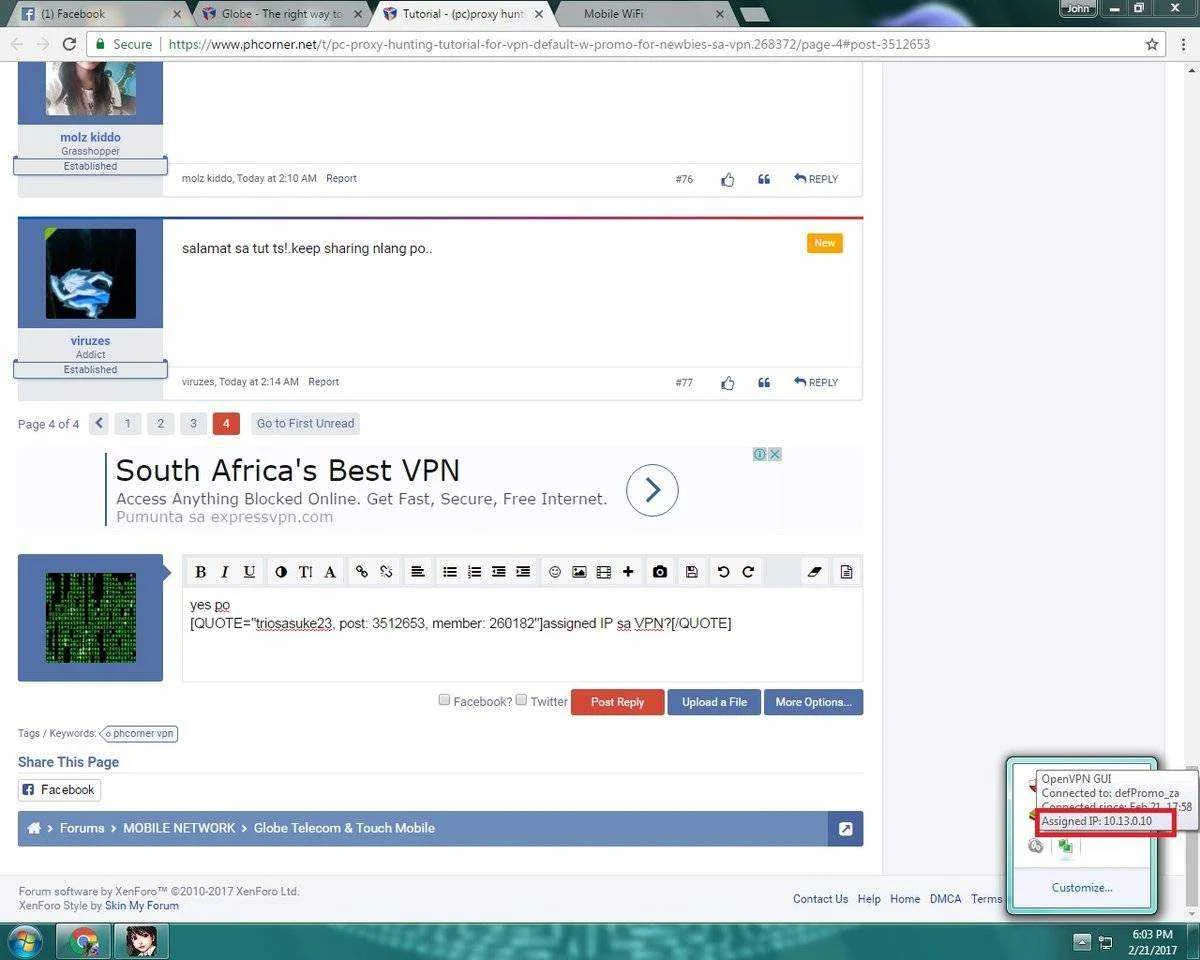Screen dimensions: 1200x960
Task: Click reply message text area
Action: pyautogui.click(x=522, y=634)
